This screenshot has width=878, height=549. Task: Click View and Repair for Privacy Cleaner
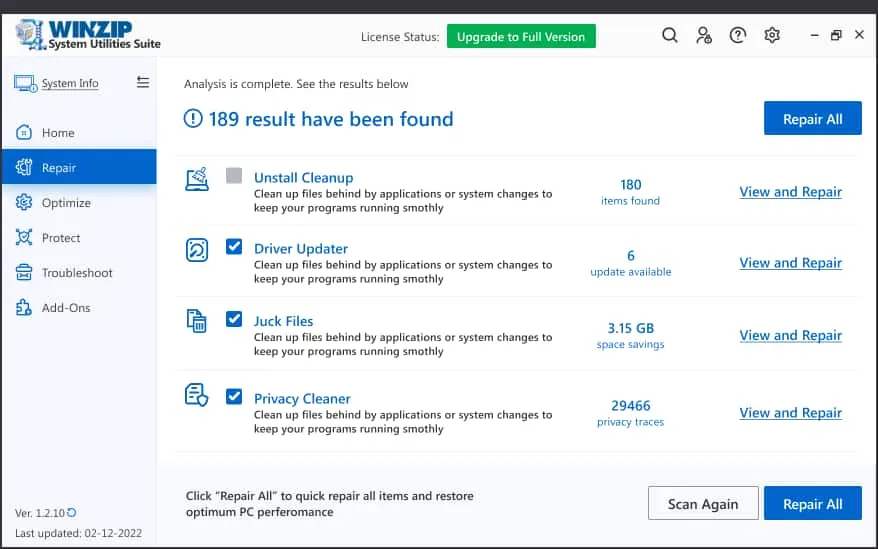[791, 413]
